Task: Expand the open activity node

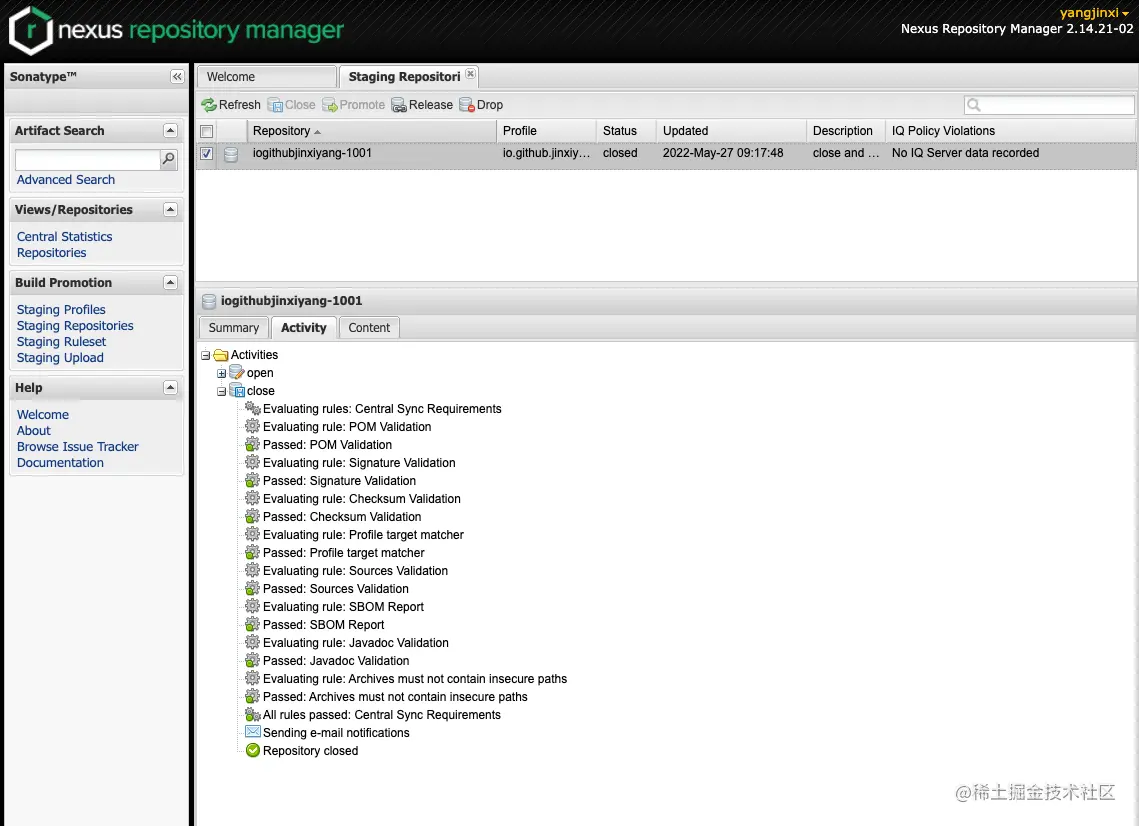Action: [x=222, y=373]
